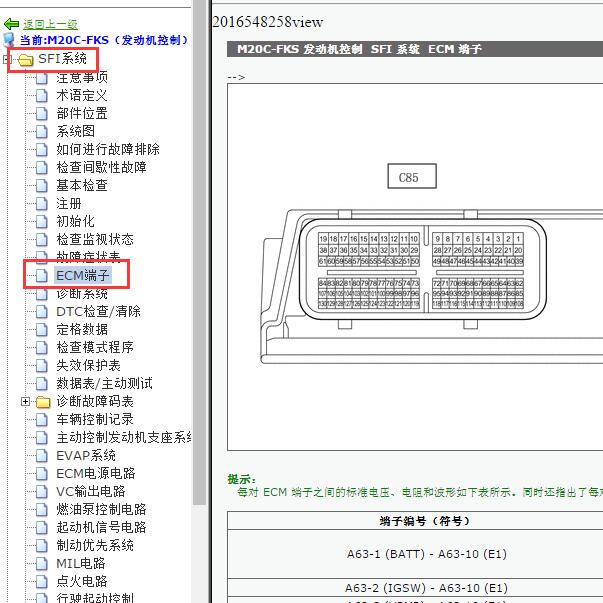Open the 基本检查 entry

point(82,185)
